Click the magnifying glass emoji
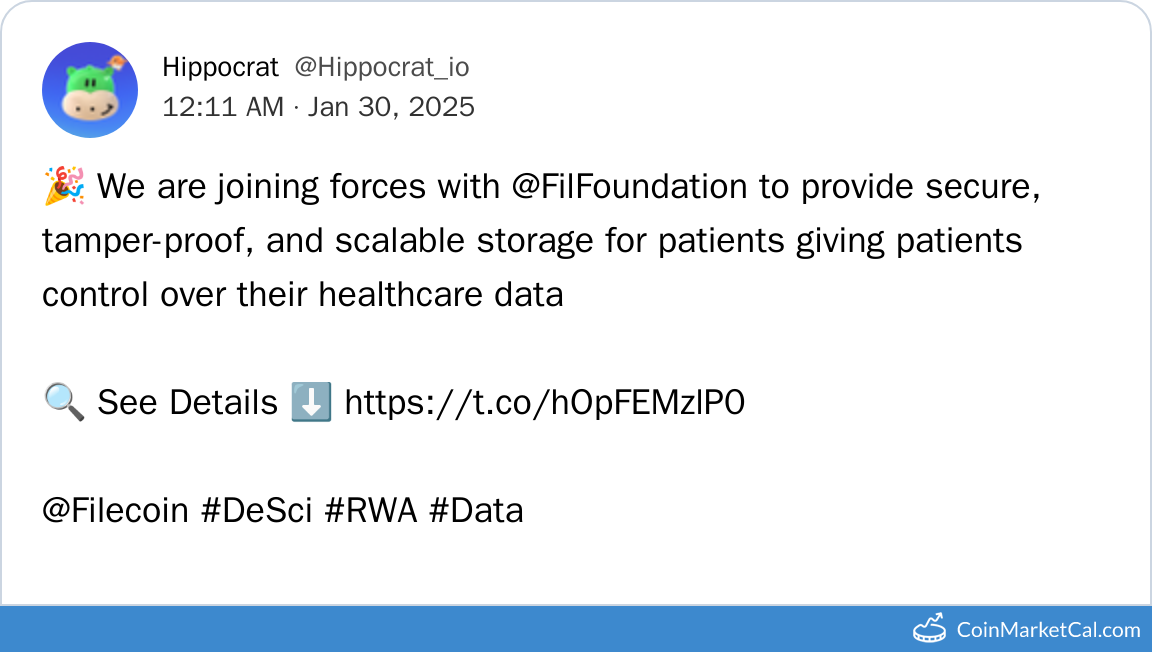1152x652 pixels. (64, 403)
